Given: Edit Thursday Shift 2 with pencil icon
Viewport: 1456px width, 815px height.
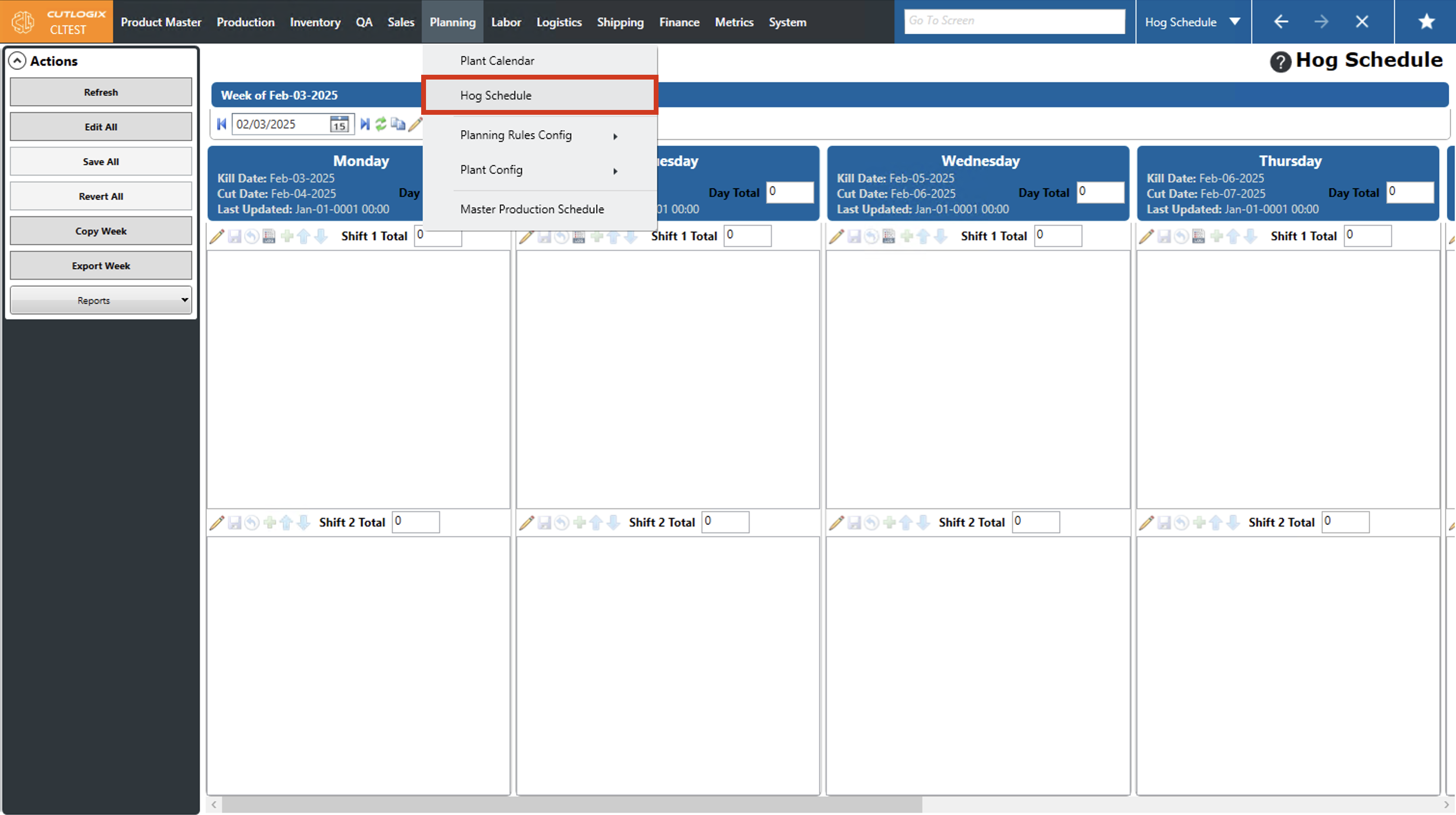Looking at the screenshot, I should pyautogui.click(x=1146, y=523).
